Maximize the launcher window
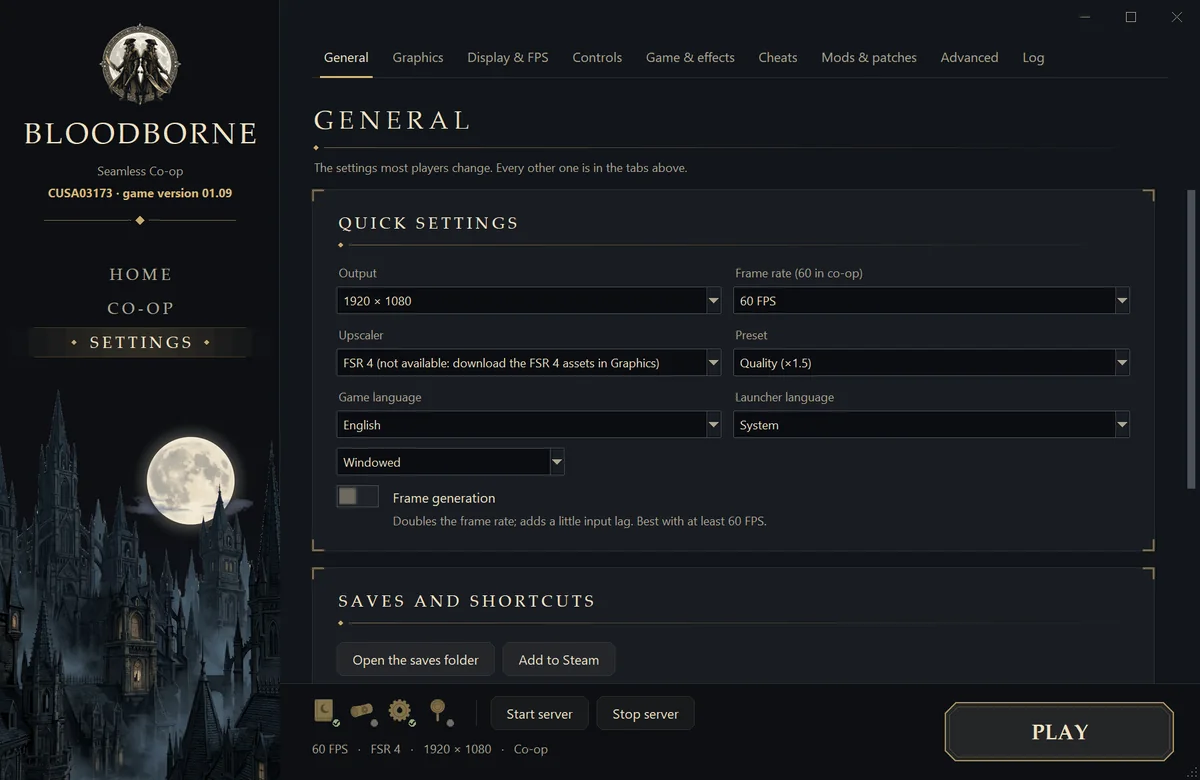 1131,17
